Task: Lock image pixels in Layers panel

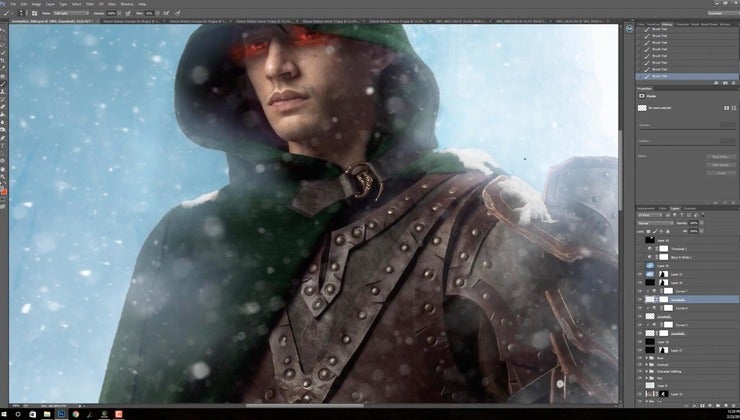Action: pos(655,232)
